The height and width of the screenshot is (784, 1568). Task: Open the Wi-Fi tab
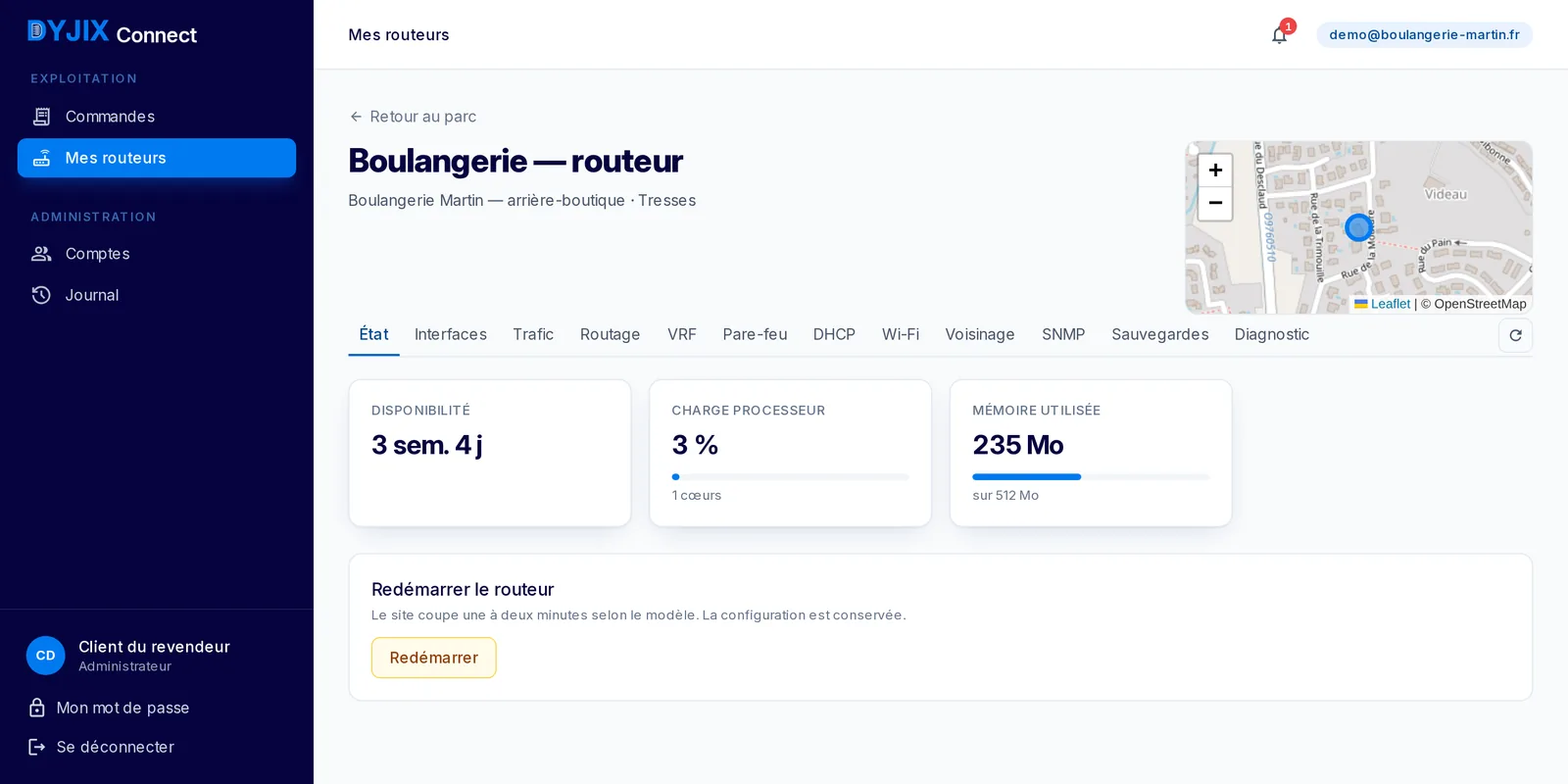point(901,334)
